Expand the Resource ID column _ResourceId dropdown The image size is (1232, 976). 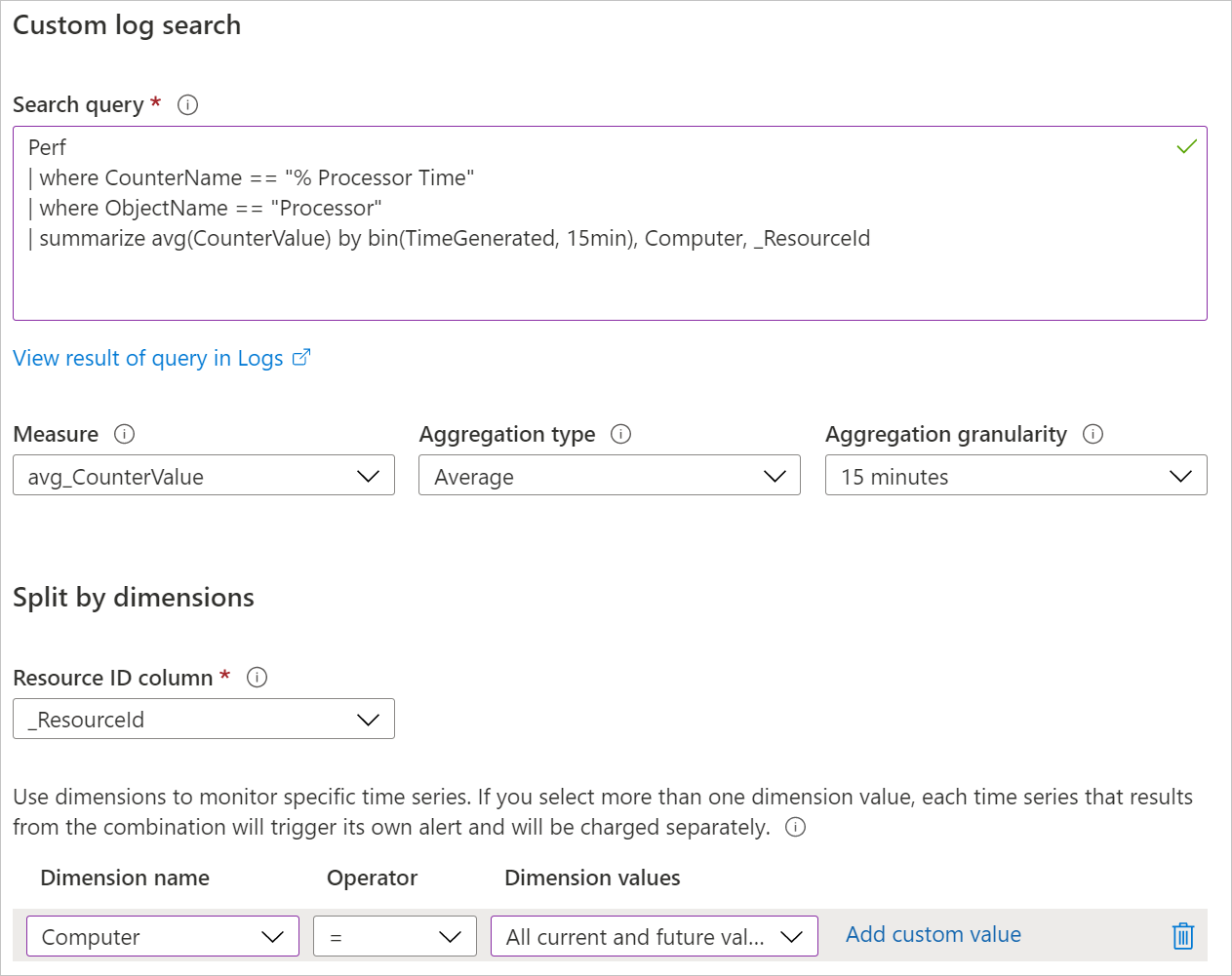click(204, 720)
